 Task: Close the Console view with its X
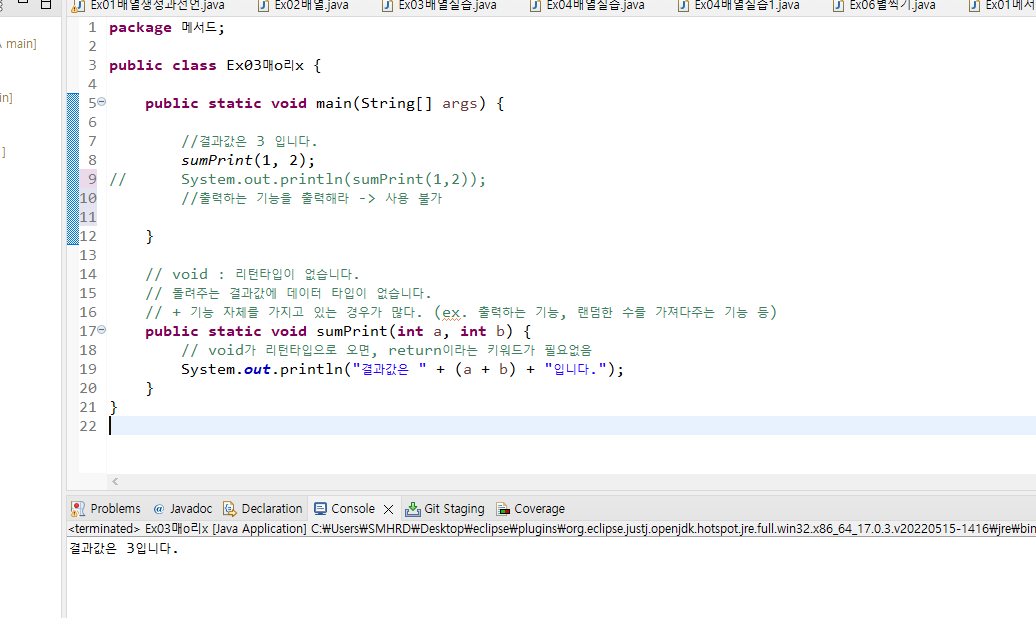pos(388,509)
